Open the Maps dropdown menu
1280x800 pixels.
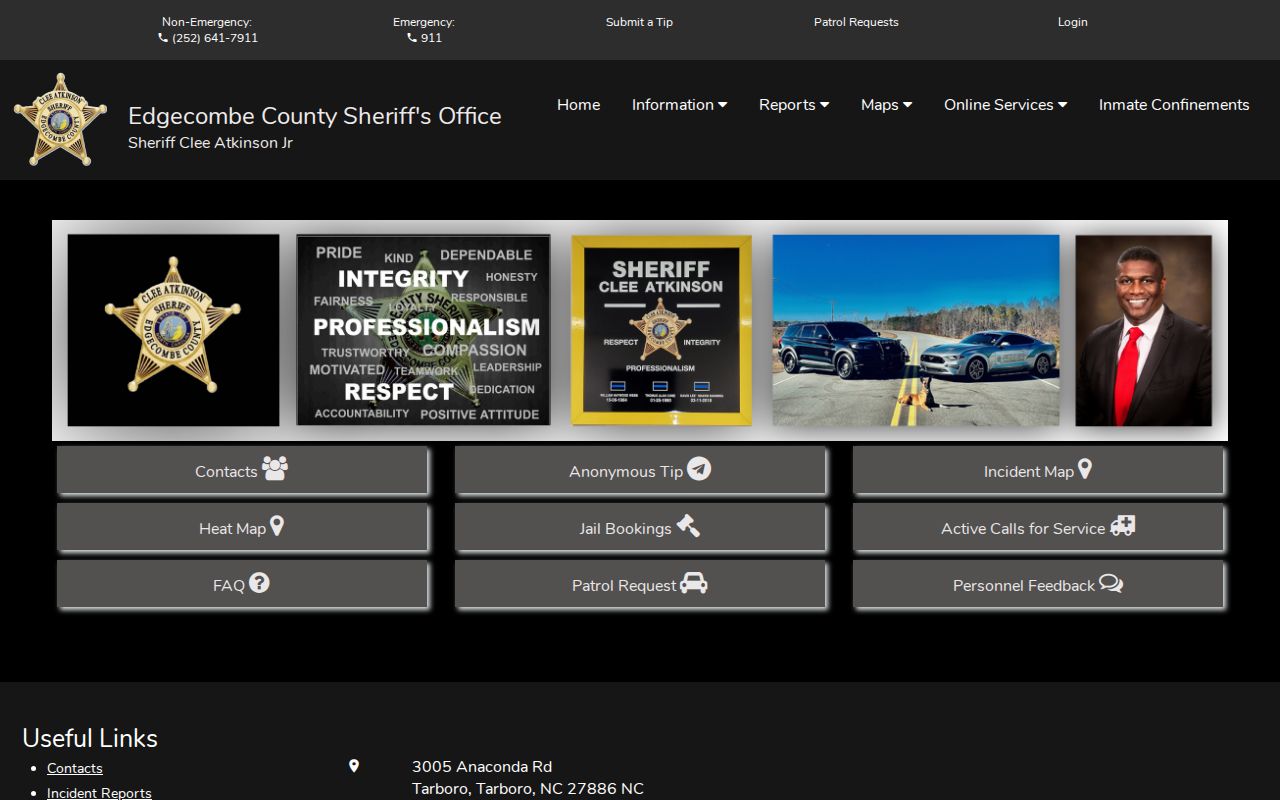886,105
